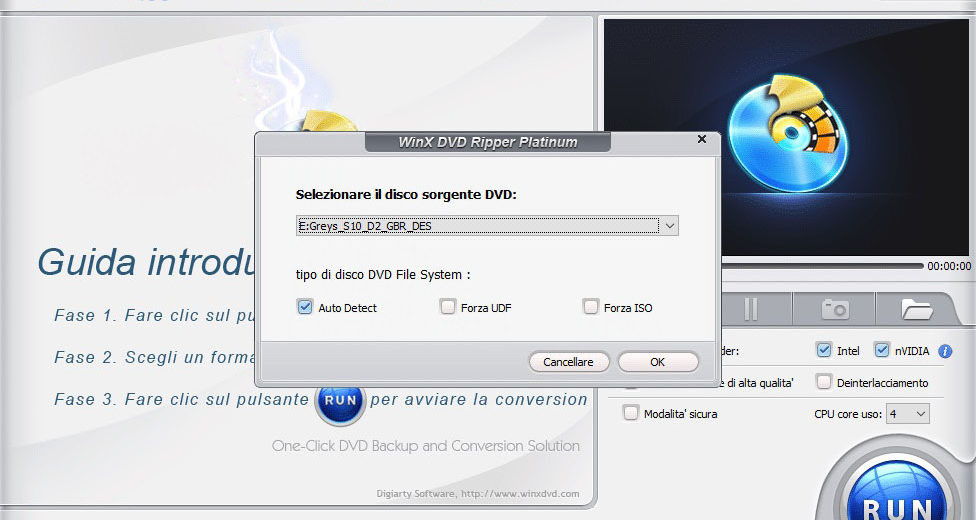Click the 00:00:00 time display

949,266
